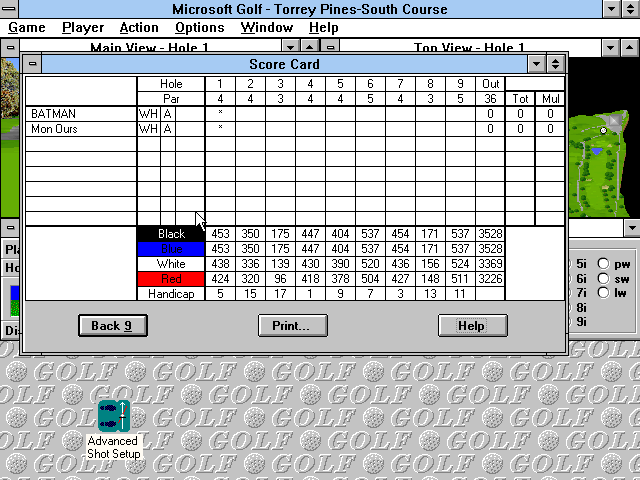Click the Score Card Help button
This screenshot has height=480, width=640.
473,326
